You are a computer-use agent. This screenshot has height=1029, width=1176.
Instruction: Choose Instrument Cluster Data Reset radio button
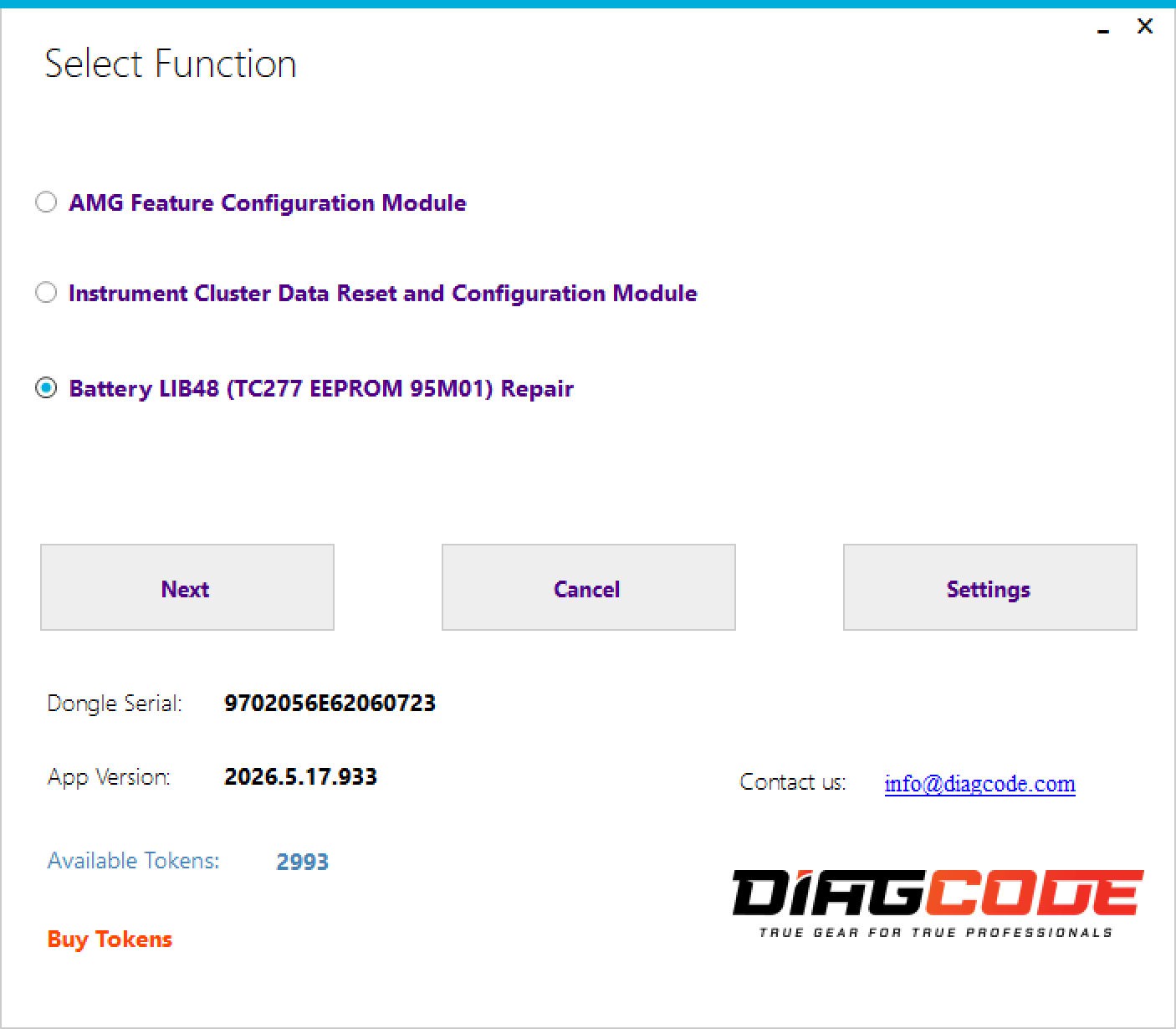tap(46, 293)
